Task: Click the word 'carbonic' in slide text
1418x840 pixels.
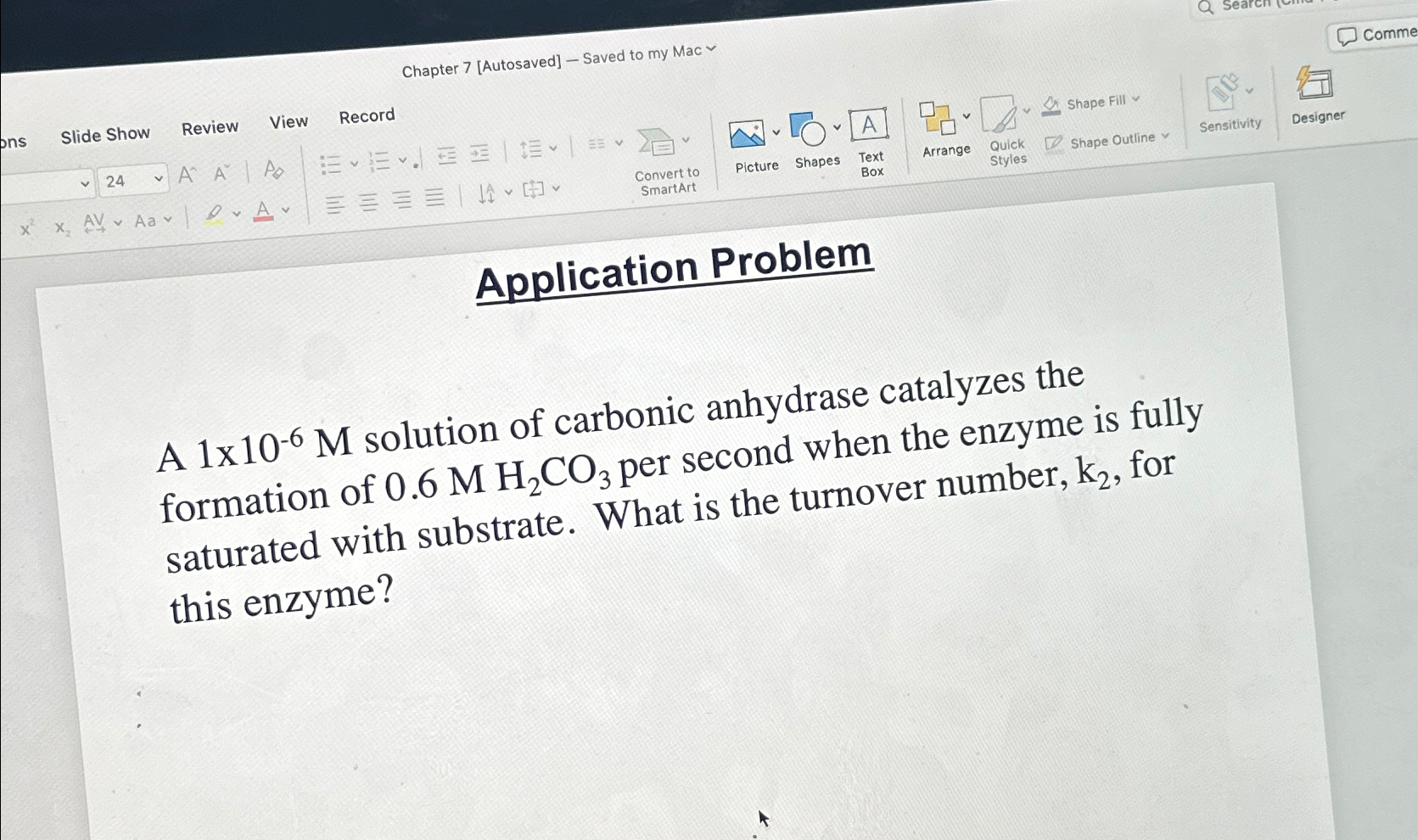Action: tap(625, 418)
